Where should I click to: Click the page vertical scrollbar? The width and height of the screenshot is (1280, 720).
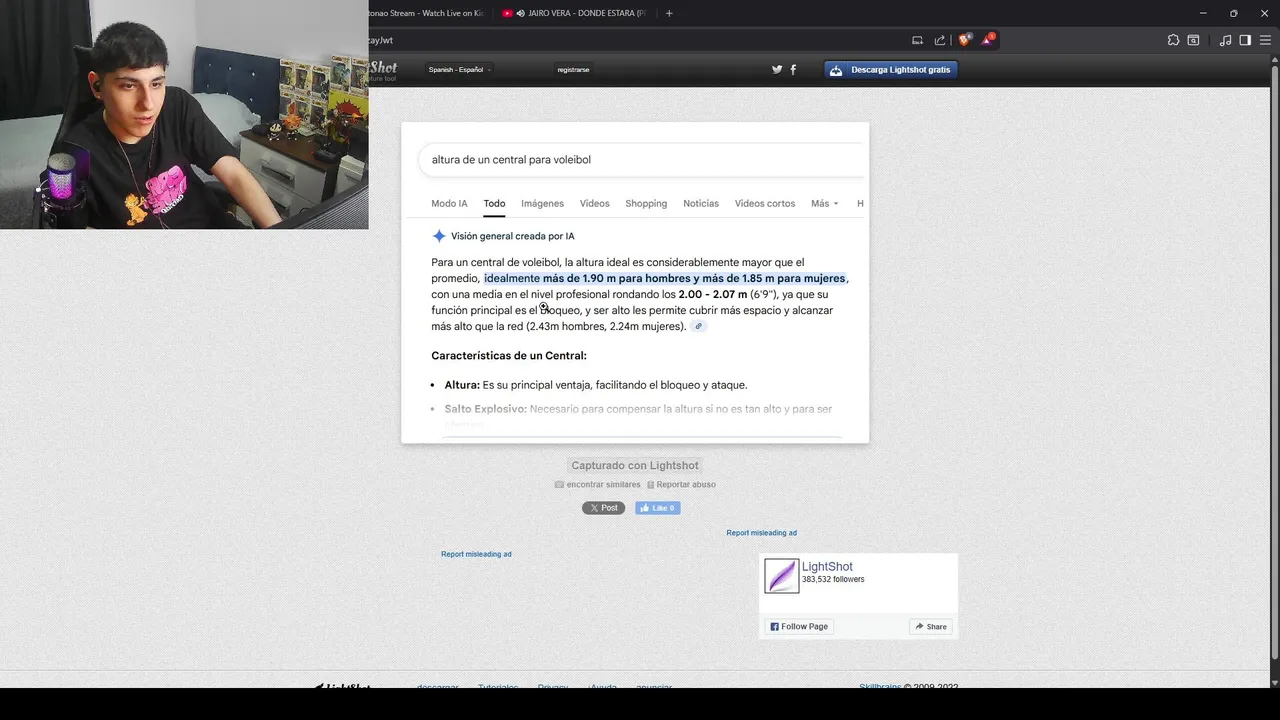point(1274,360)
